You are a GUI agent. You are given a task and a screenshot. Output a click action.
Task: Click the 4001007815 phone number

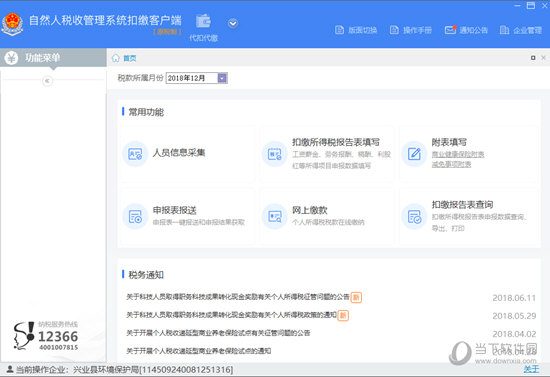pos(59,348)
